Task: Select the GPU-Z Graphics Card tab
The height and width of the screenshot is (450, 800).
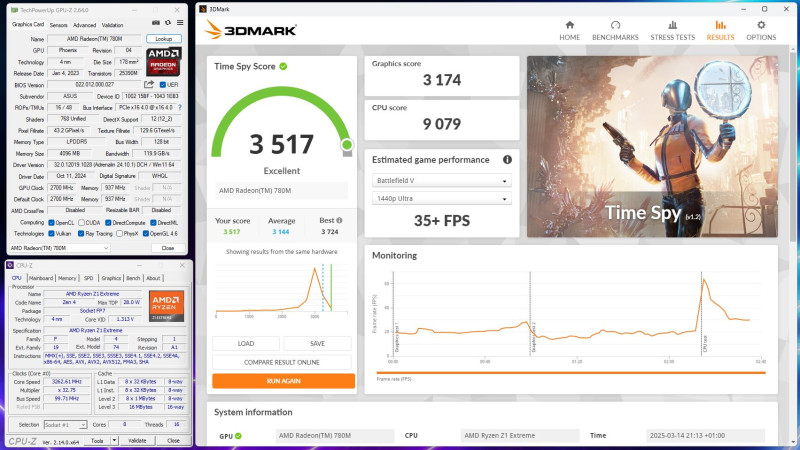Action: coord(28,24)
